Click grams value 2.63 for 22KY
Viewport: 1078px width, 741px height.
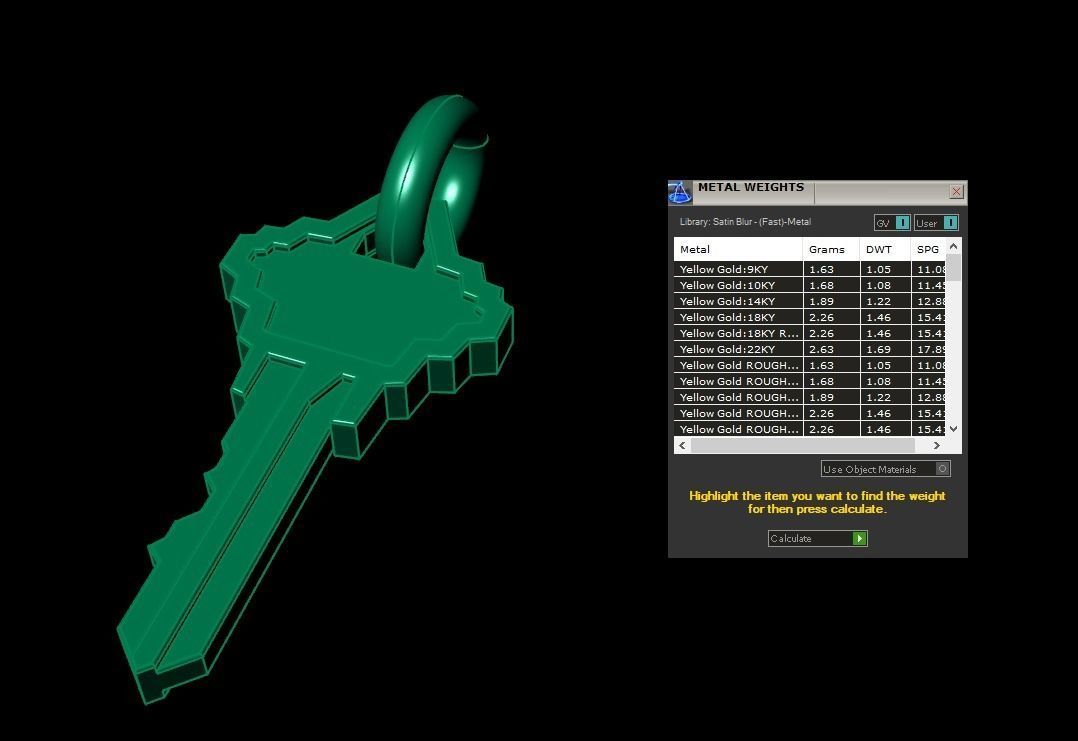point(822,349)
